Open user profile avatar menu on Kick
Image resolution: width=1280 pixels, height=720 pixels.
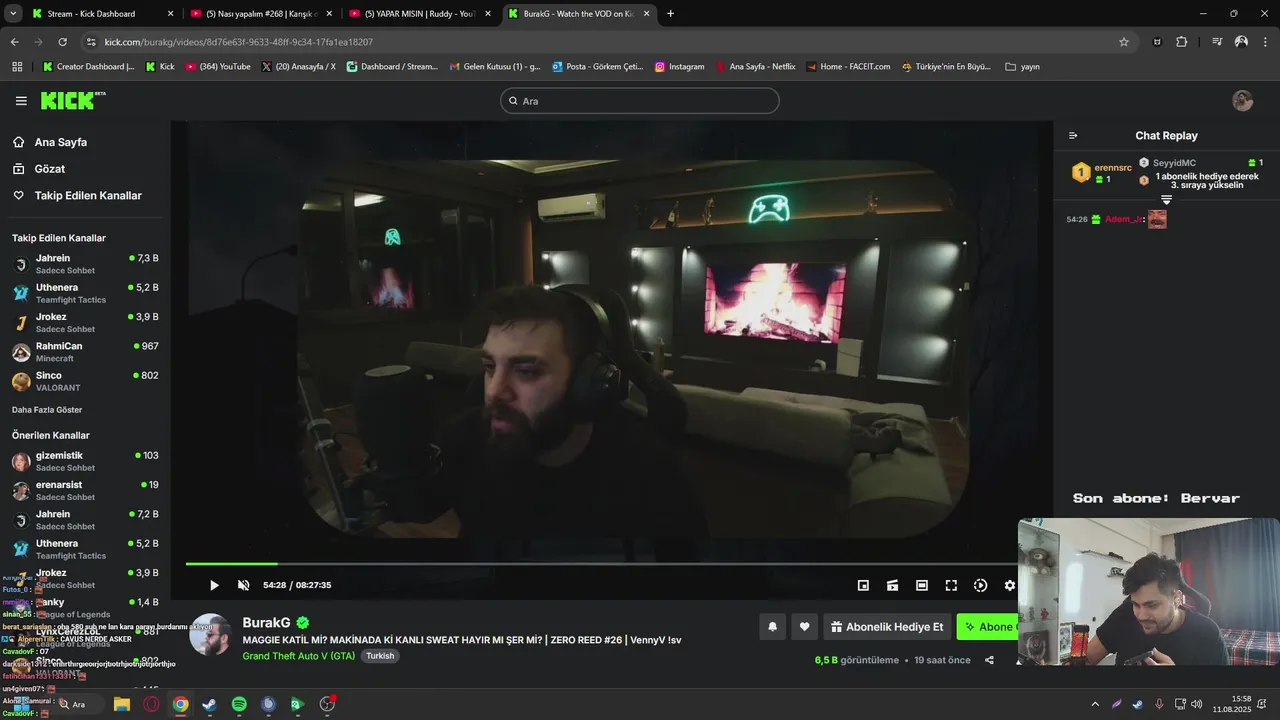click(1242, 101)
